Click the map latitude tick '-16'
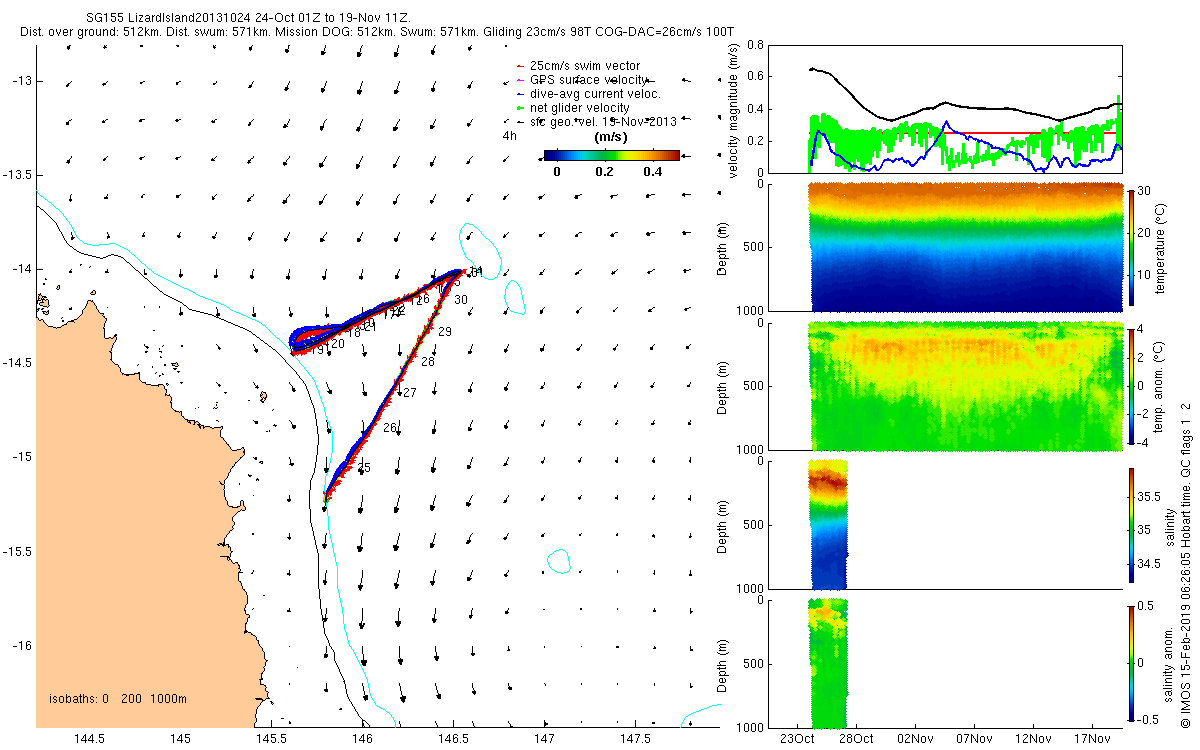 point(24,645)
